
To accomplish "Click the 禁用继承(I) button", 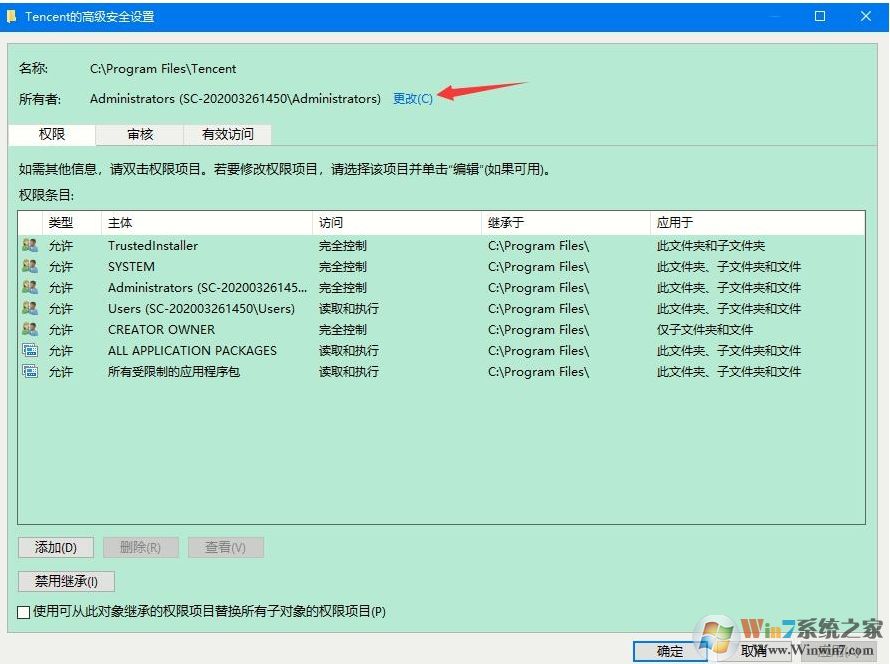I will click(65, 581).
